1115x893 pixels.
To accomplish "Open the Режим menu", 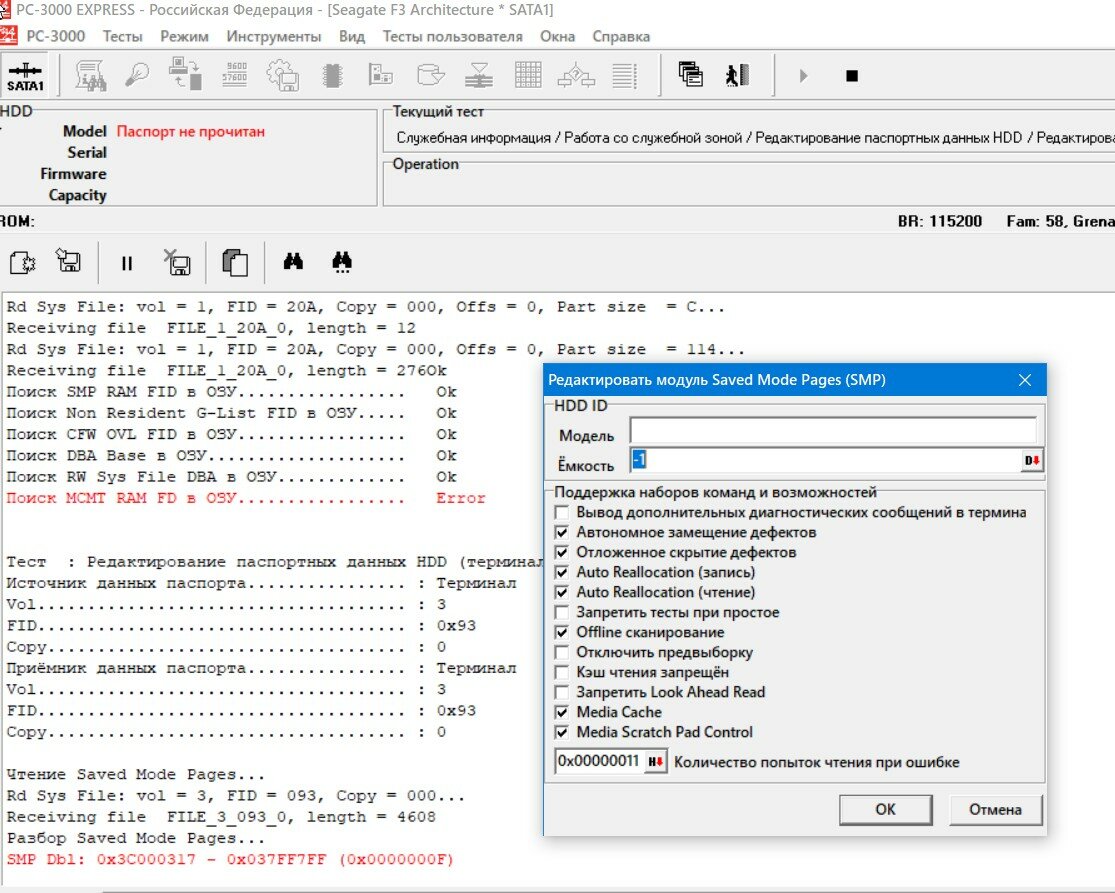I will point(184,36).
